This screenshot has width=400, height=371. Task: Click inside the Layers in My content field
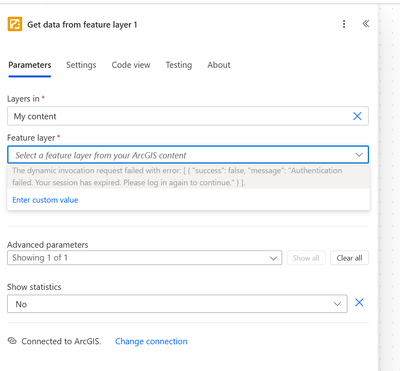pos(188,116)
